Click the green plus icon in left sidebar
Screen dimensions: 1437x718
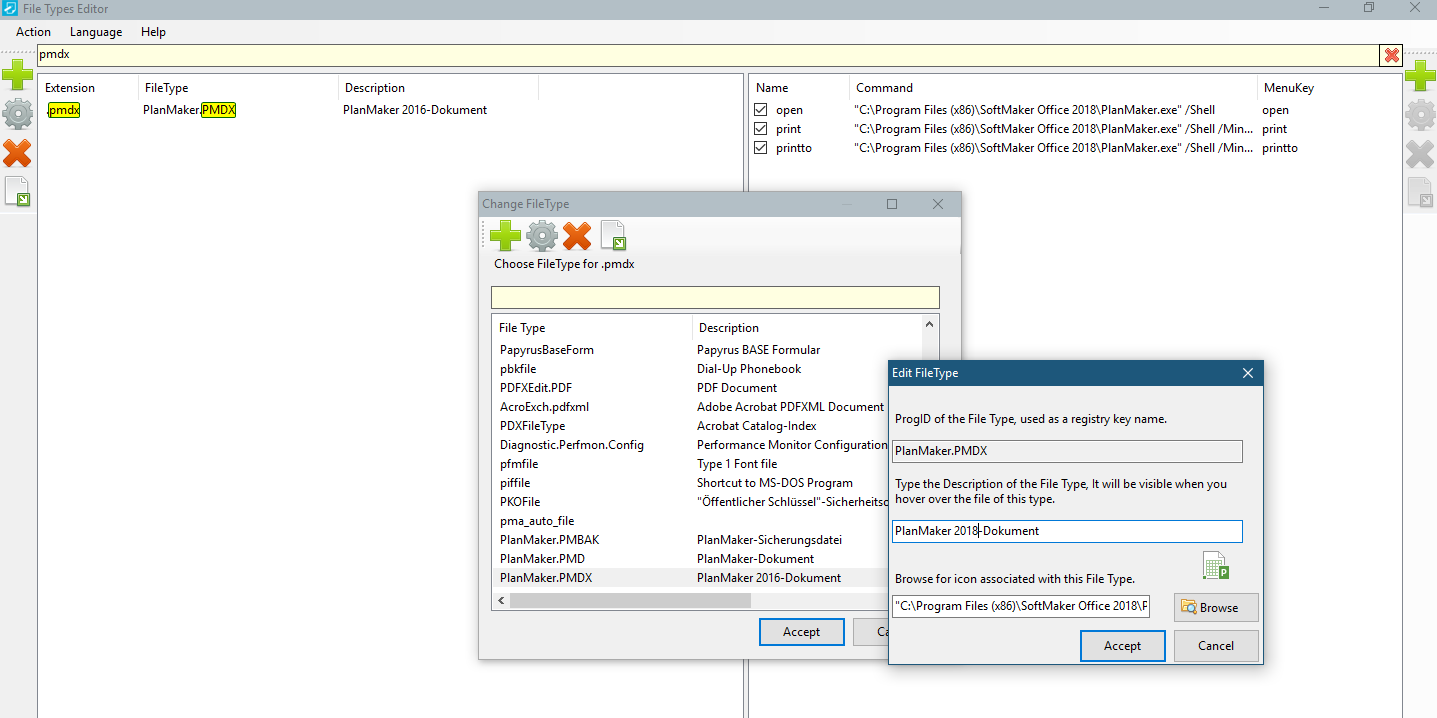tap(17, 75)
